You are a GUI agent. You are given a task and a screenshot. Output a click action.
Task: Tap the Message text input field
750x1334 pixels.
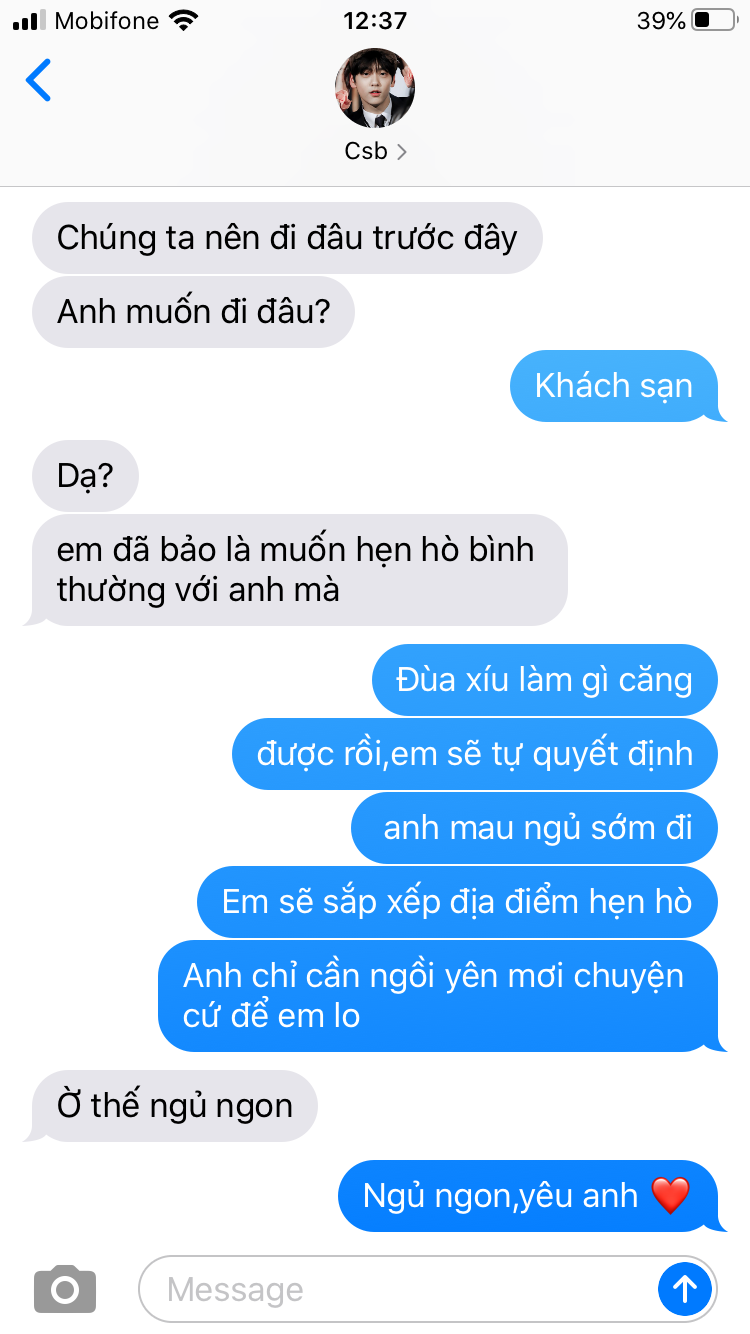click(x=398, y=1289)
